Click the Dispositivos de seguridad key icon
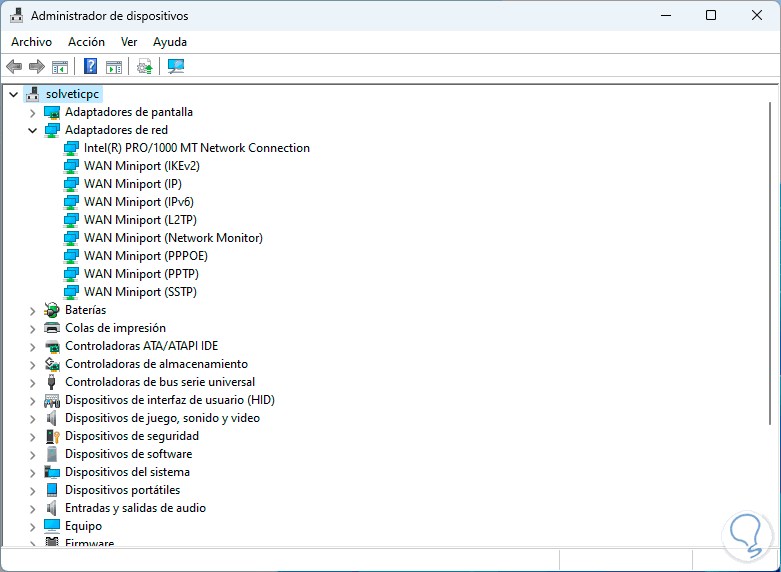781x572 pixels. tap(52, 436)
